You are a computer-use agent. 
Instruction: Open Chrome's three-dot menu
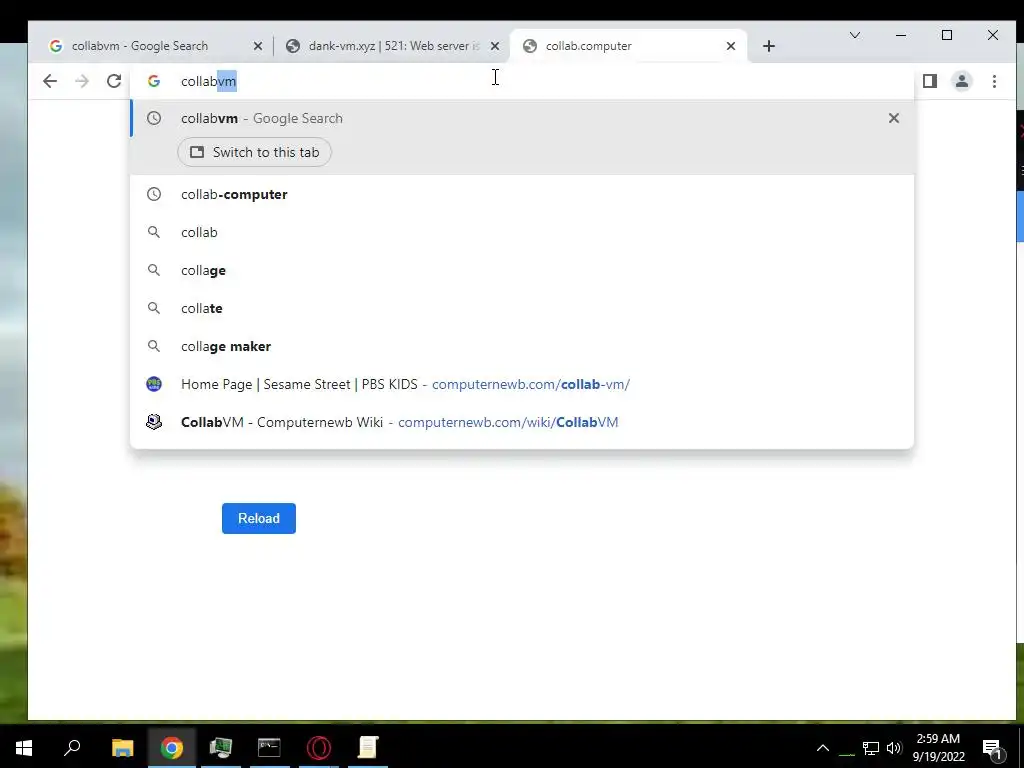tap(995, 81)
